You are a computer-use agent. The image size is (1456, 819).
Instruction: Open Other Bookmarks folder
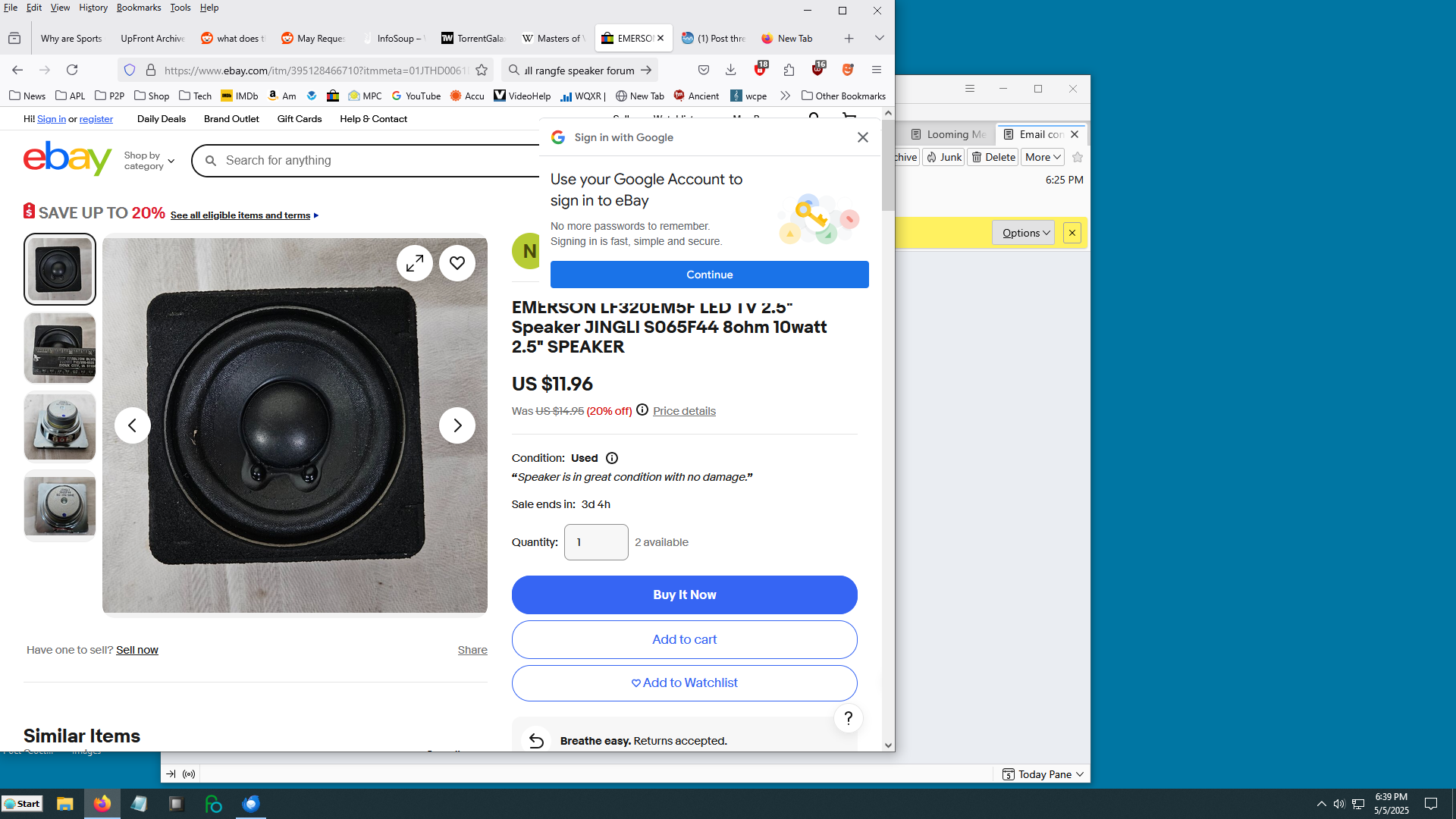point(843,96)
